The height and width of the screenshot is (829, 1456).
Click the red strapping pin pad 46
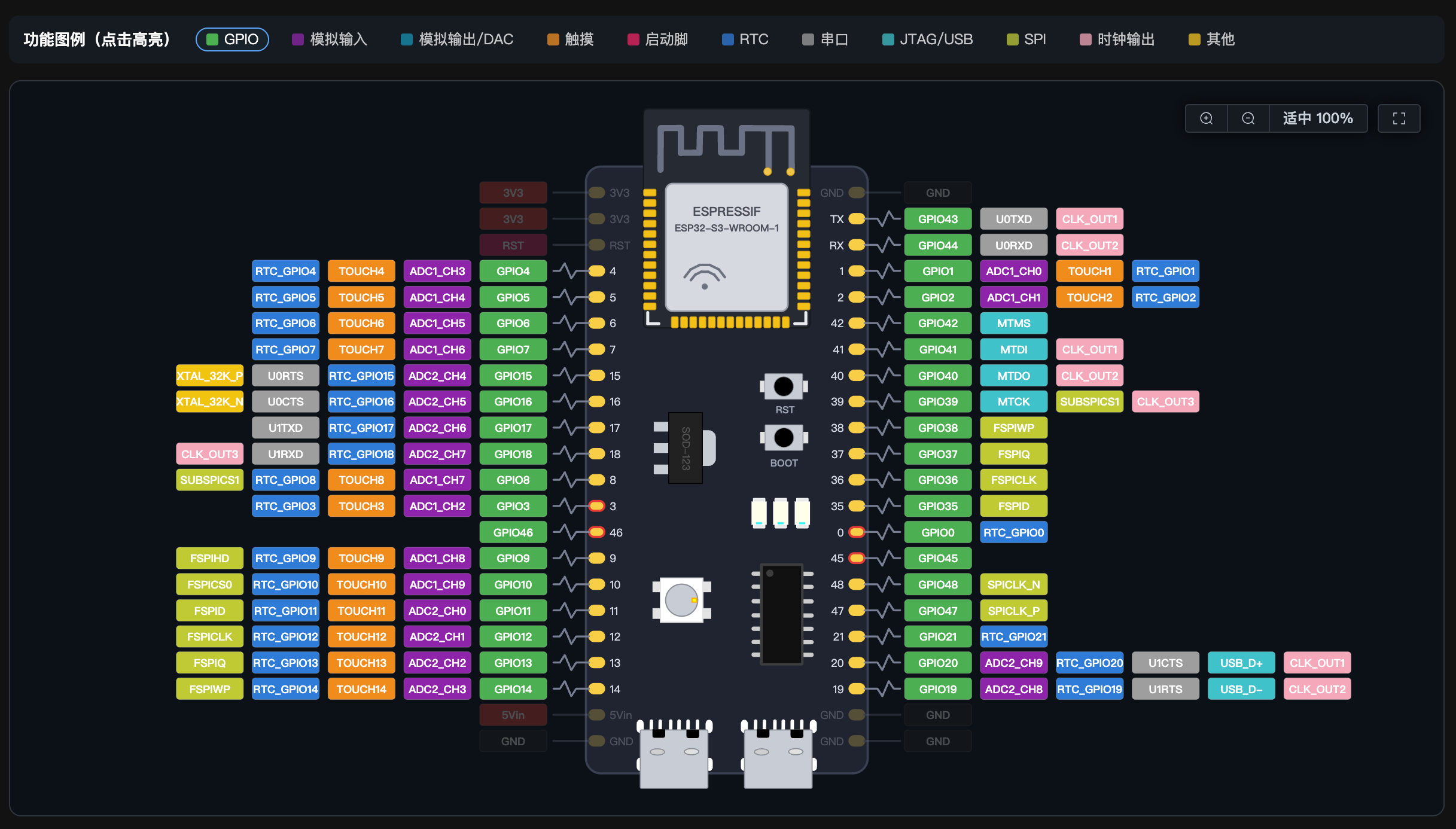597,532
